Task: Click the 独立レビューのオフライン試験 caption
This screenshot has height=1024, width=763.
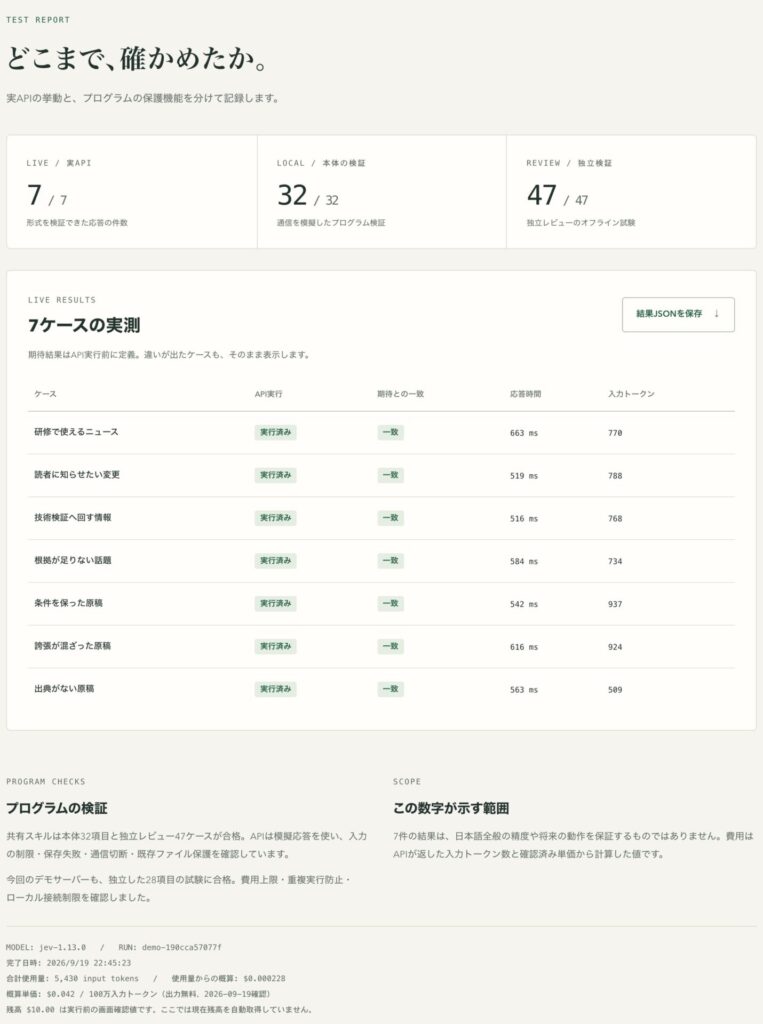Action: [581, 223]
